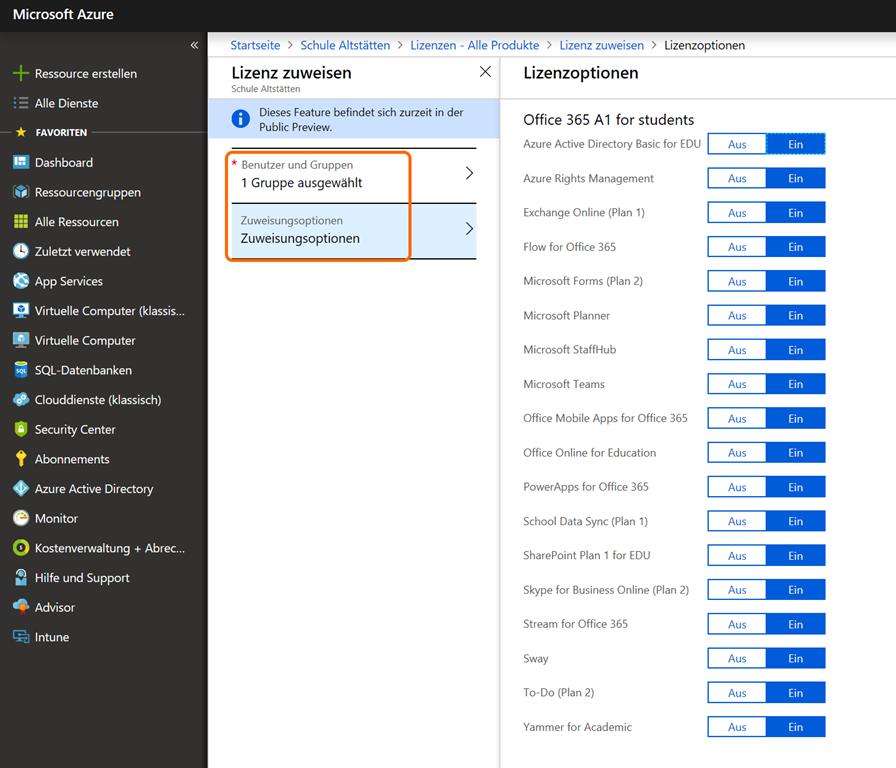Screen dimensions: 896x768
Task: Click the Abonnements key icon
Action: click(21, 459)
